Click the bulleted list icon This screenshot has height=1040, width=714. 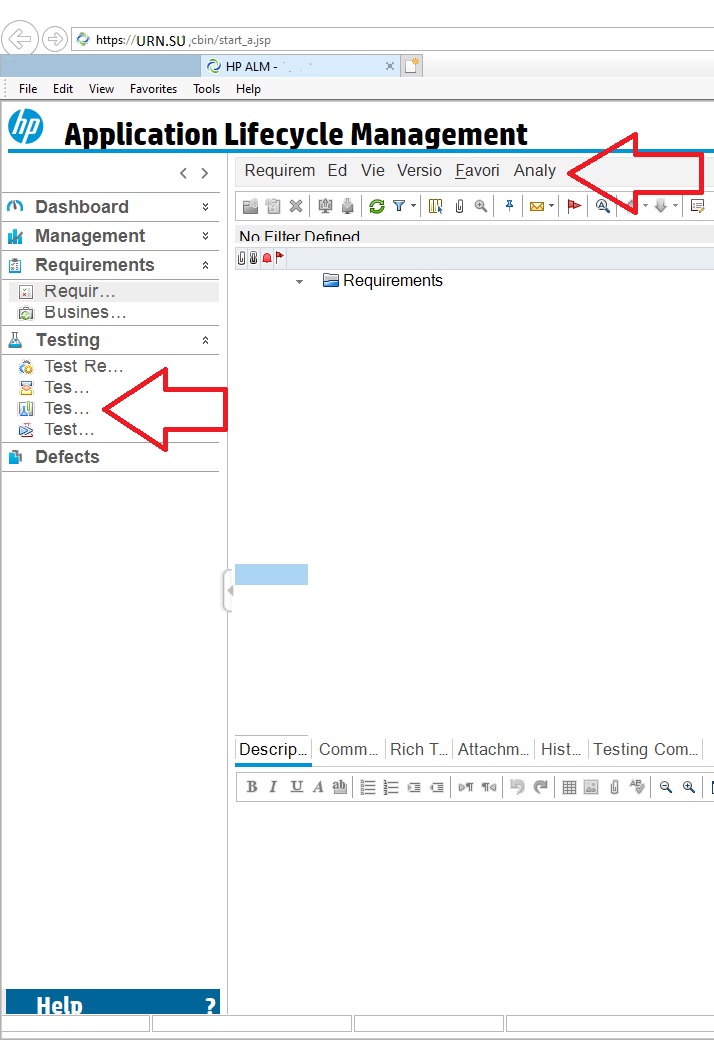pyautogui.click(x=368, y=787)
